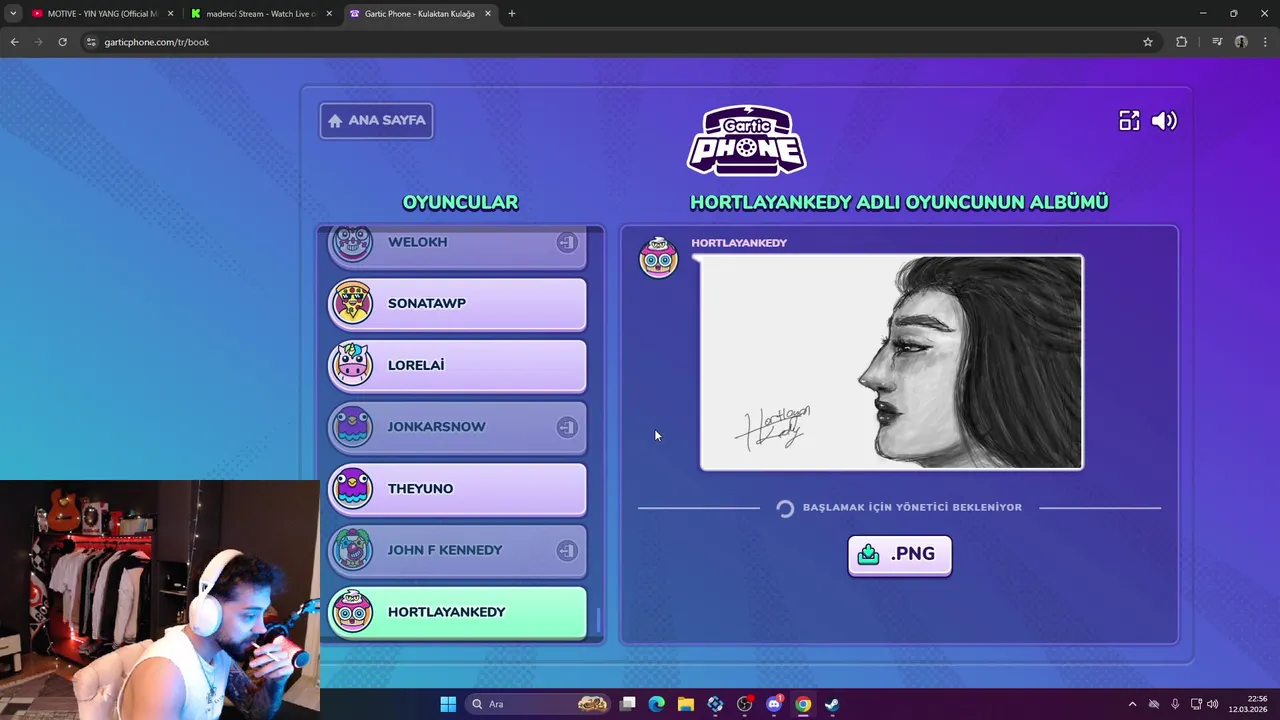Image resolution: width=1280 pixels, height=720 pixels.
Task: Select player JOHN F KENNEDY row
Action: click(457, 550)
